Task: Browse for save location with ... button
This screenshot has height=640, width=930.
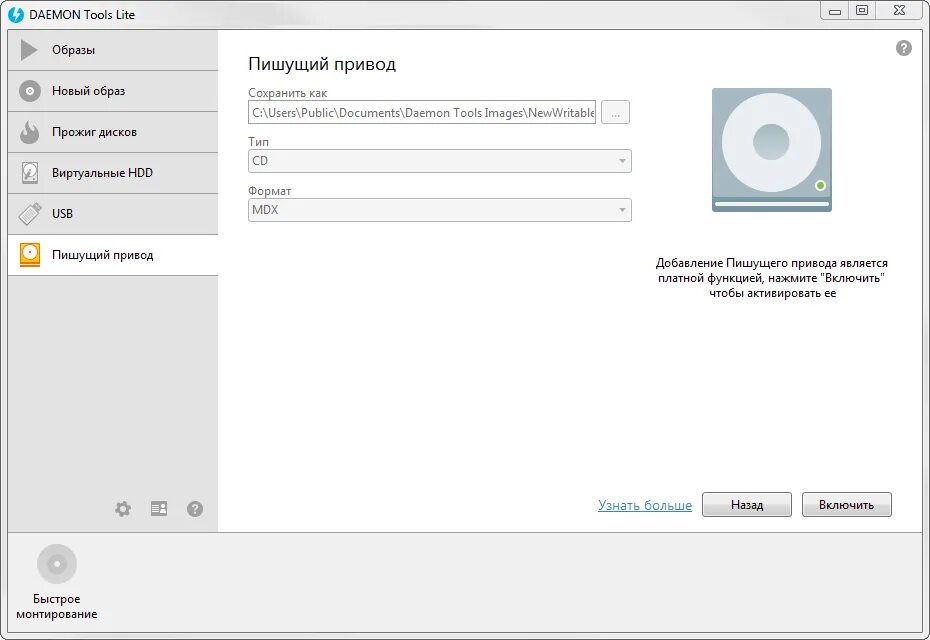Action: point(615,112)
